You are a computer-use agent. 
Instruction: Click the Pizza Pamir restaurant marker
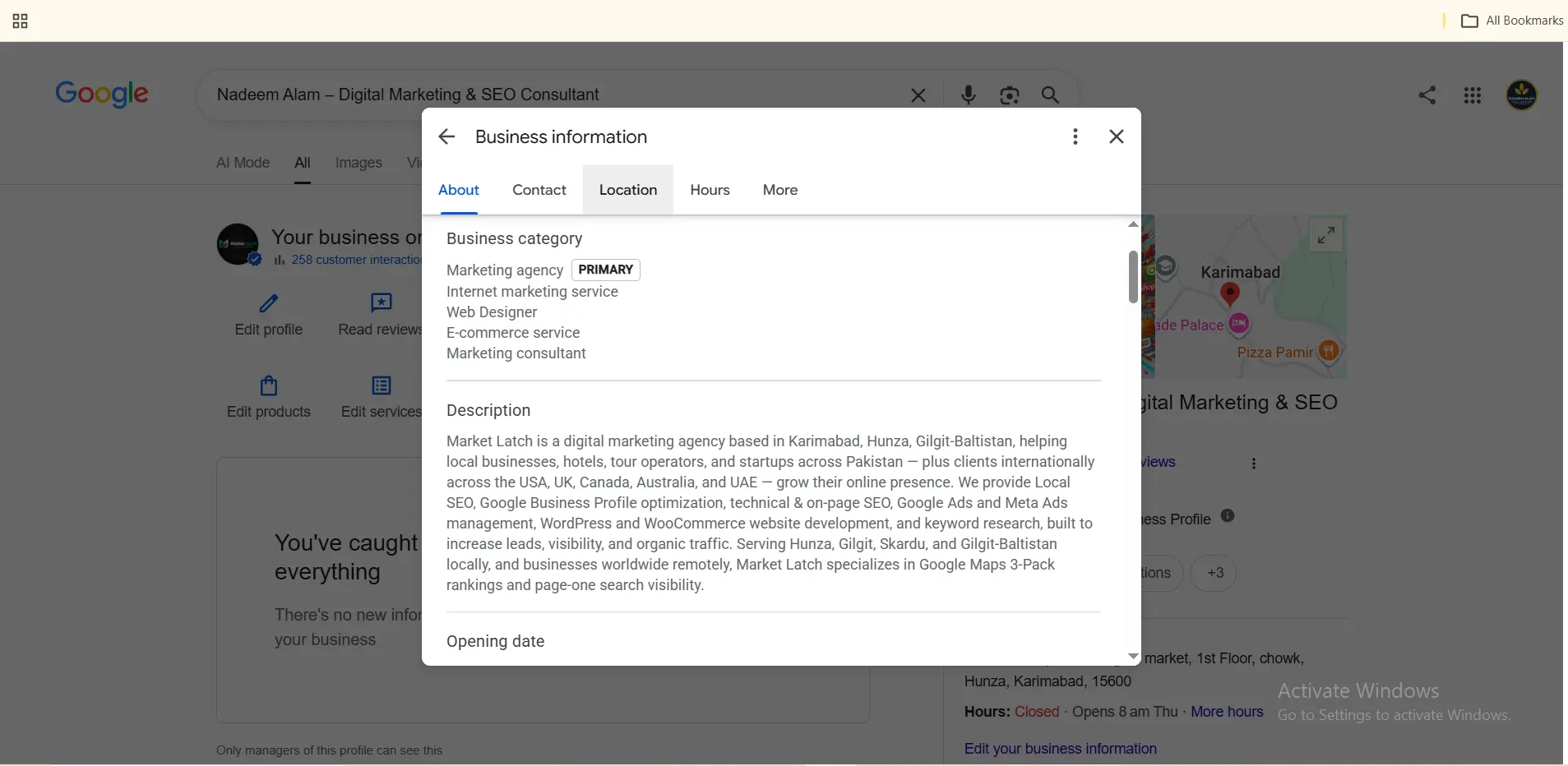click(1329, 352)
